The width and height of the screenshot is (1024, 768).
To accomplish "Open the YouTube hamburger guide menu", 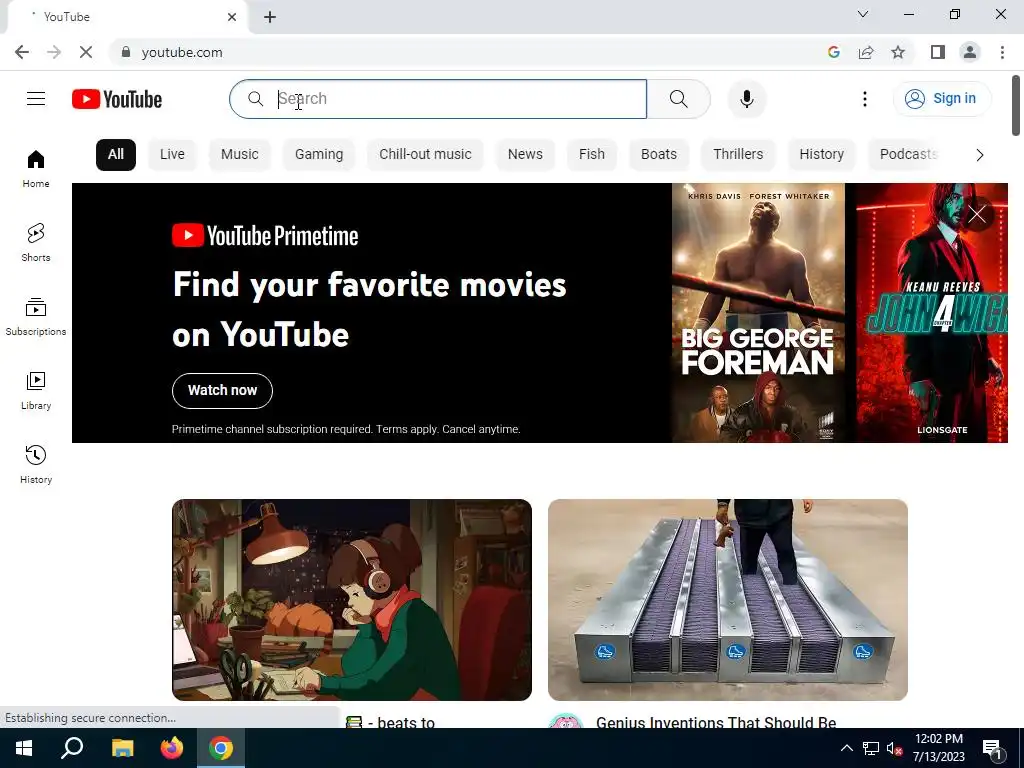I will click(x=36, y=99).
